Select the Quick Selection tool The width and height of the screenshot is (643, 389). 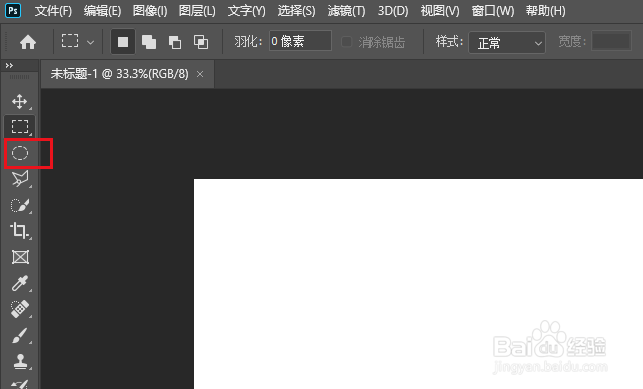click(x=20, y=205)
